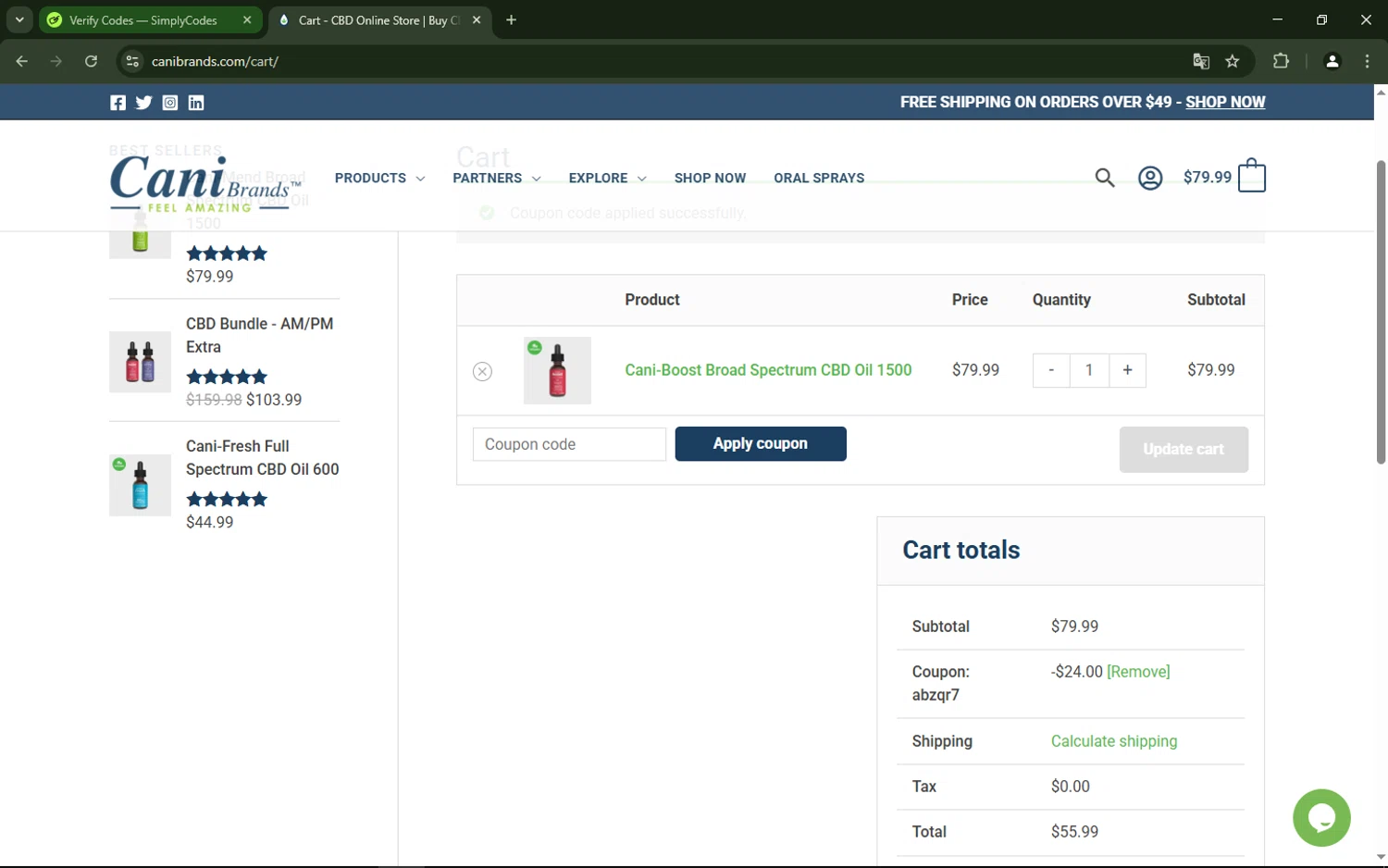1388x868 pixels.
Task: Click the $79.99 cart total in header
Action: tap(1208, 177)
